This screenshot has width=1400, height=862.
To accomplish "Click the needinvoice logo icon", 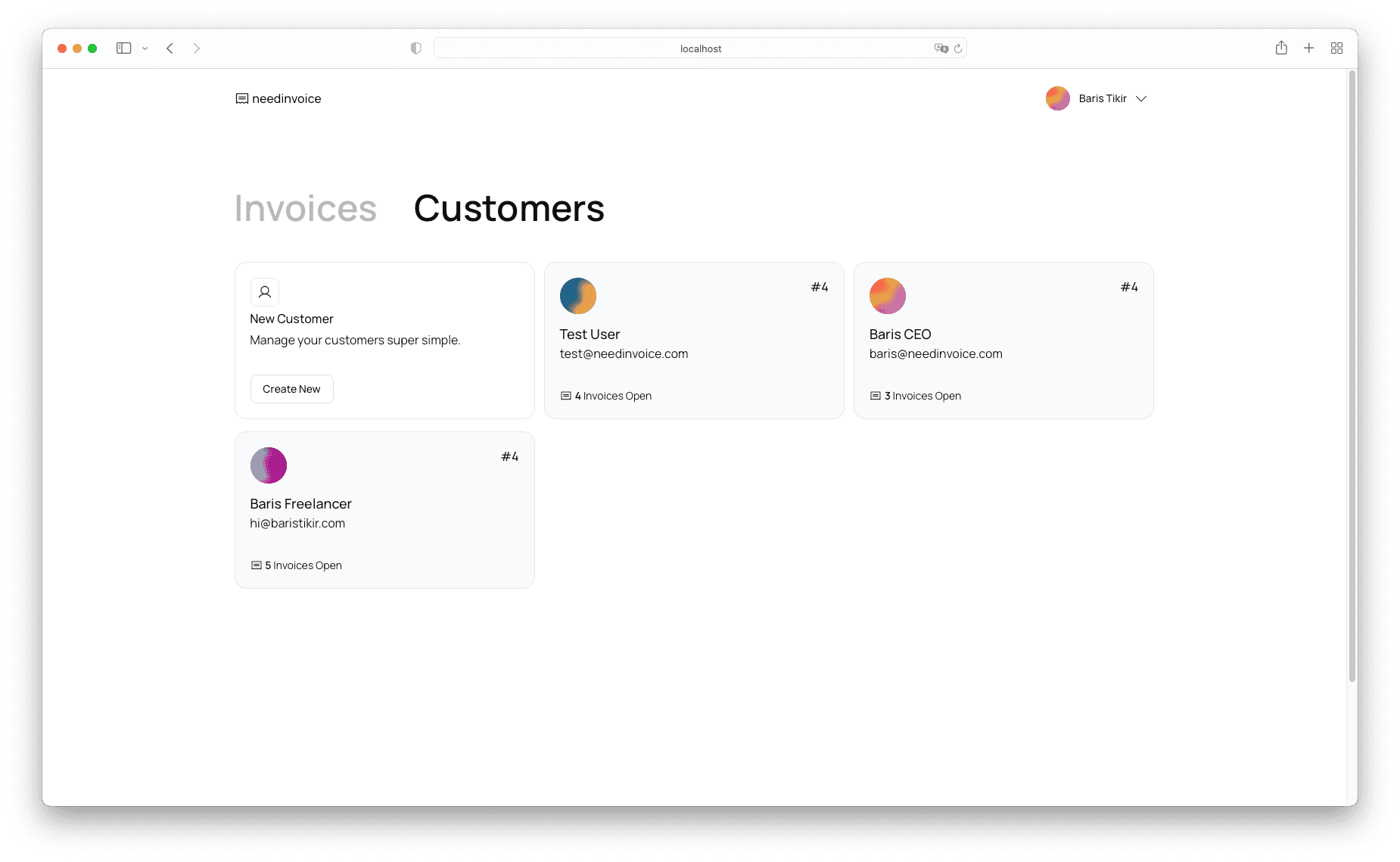I will coord(241,98).
